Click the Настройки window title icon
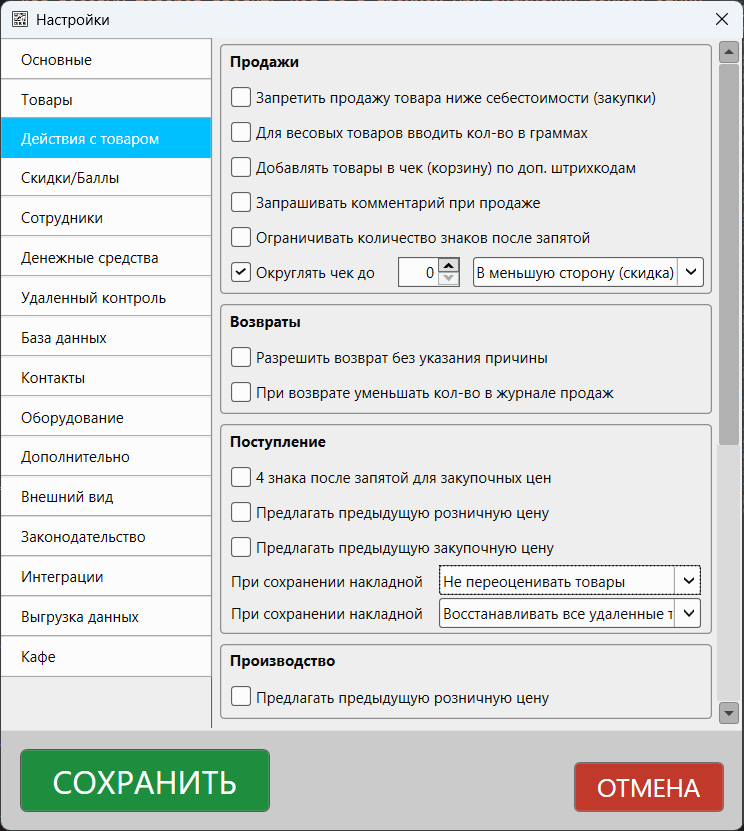 pos(19,19)
